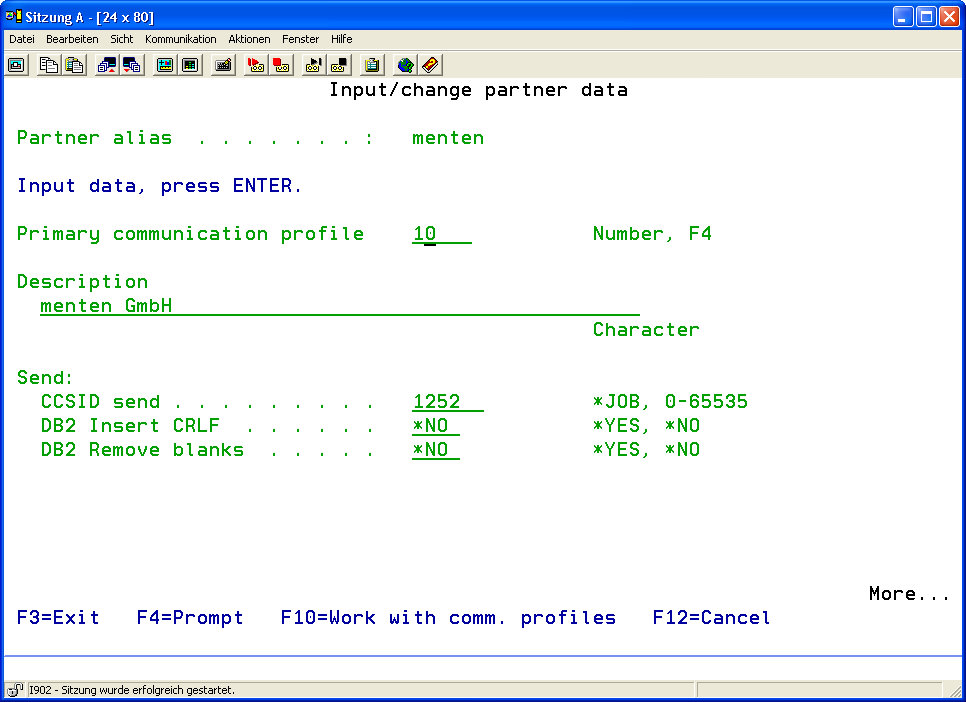Viewport: 966px width, 702px height.
Task: Start macro recording with red record icon
Action: (256, 65)
